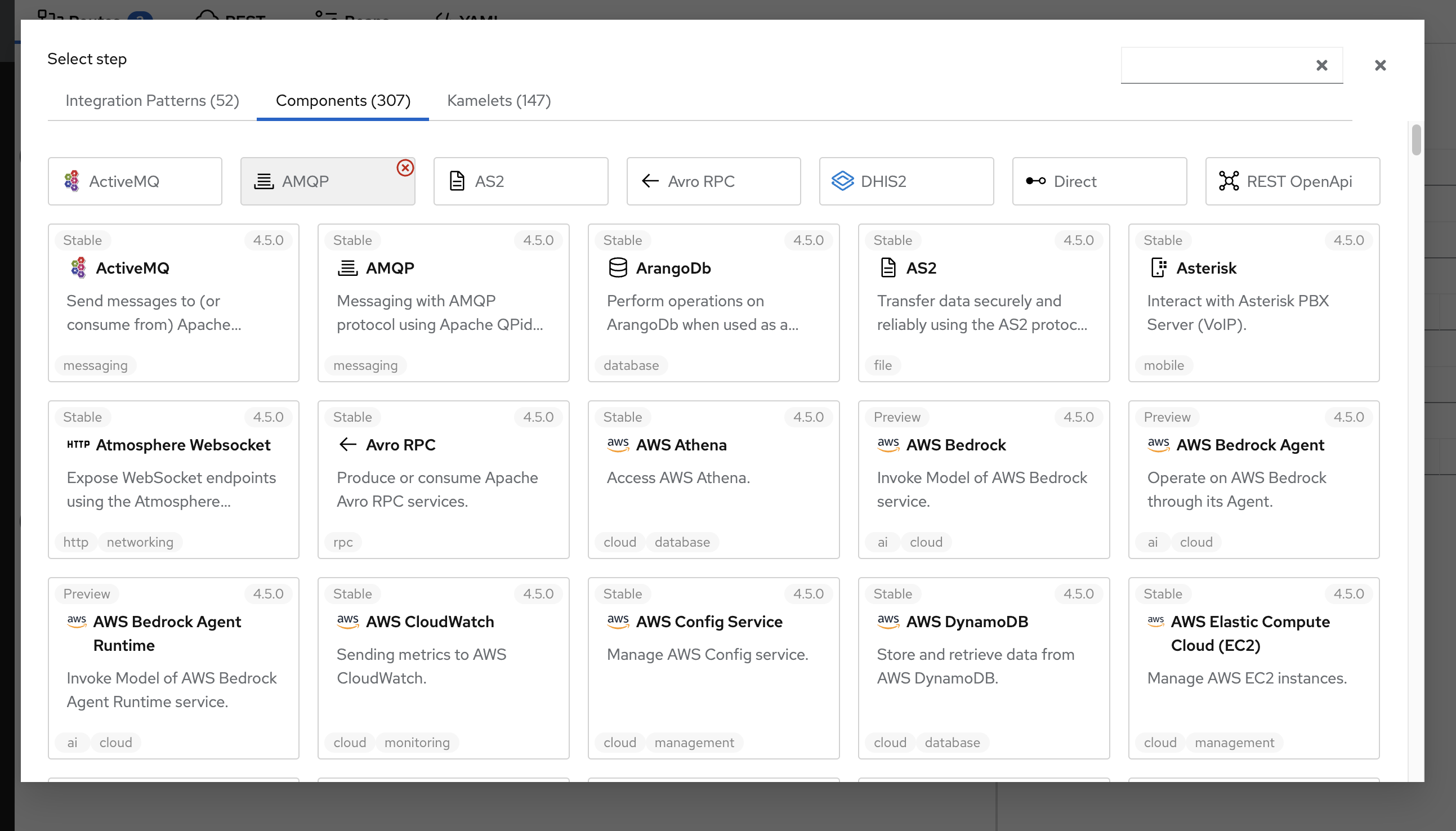This screenshot has width=1456, height=831.
Task: Clear the search field with the X
Action: point(1321,66)
